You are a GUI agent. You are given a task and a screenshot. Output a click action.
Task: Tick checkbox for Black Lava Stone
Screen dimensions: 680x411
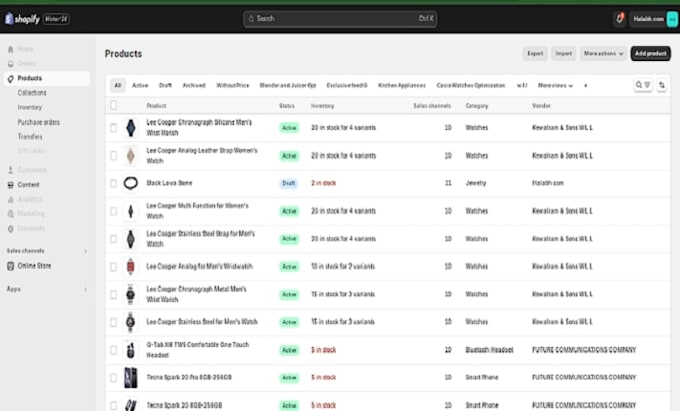click(x=114, y=183)
